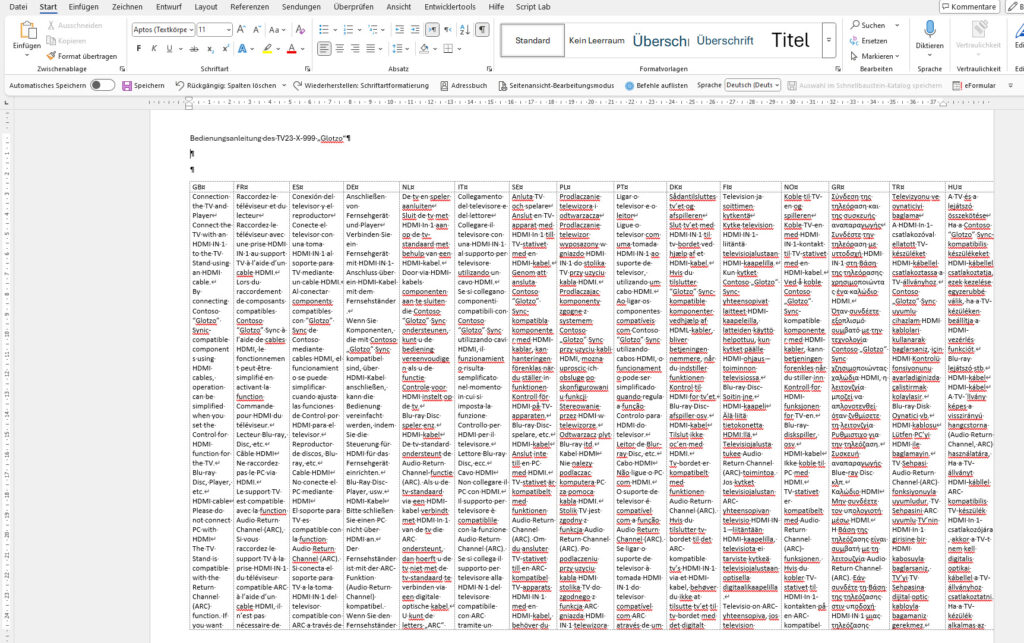
Task: Open the Datei menu
Action: (18, 7)
